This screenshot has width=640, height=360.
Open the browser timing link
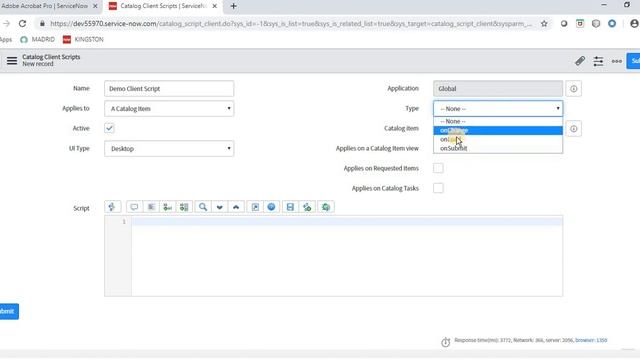(591, 340)
